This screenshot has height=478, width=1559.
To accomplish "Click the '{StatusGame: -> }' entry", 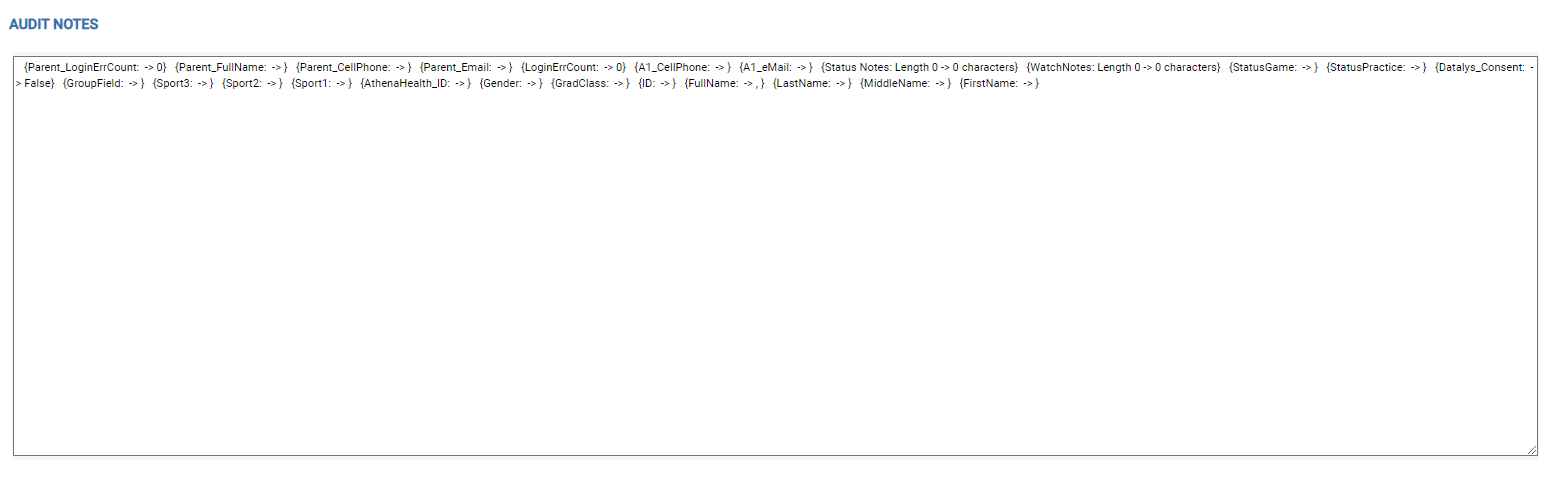I will coord(1273,66).
